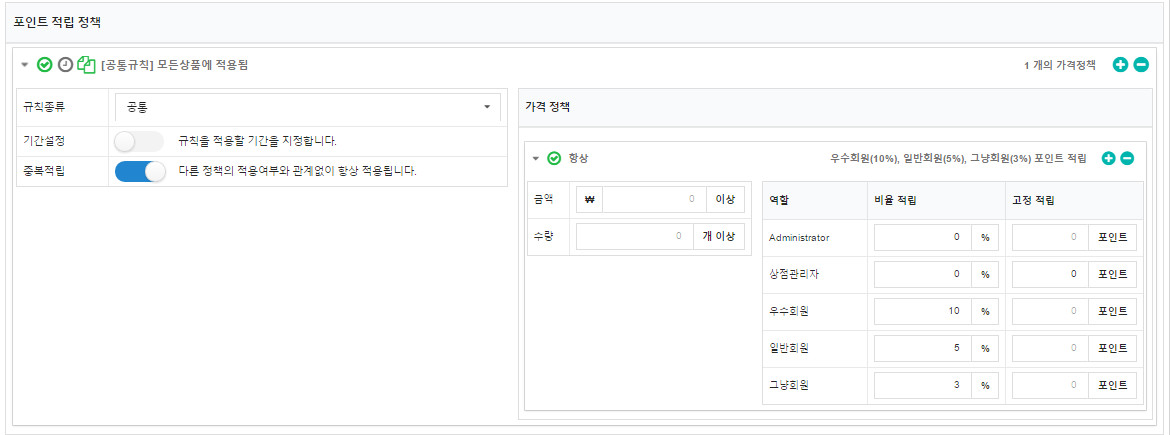Click the 중복적립 label

(44, 172)
